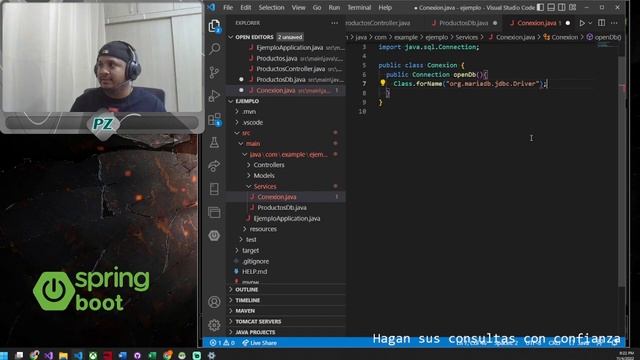
Task: Click the lightbulb quick-fix icon on line 7
Action: [x=383, y=83]
